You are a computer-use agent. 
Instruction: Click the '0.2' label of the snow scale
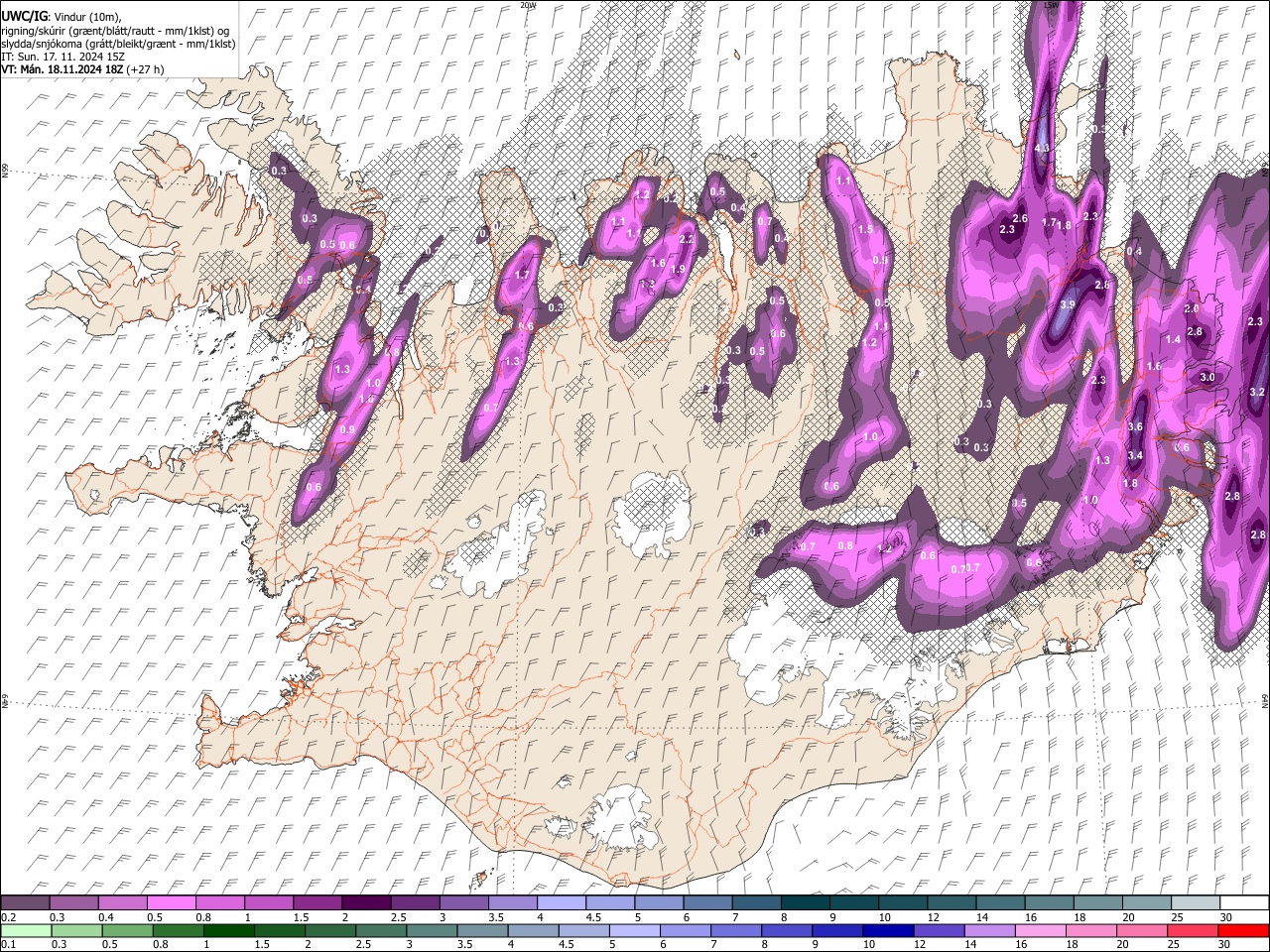coord(8,917)
